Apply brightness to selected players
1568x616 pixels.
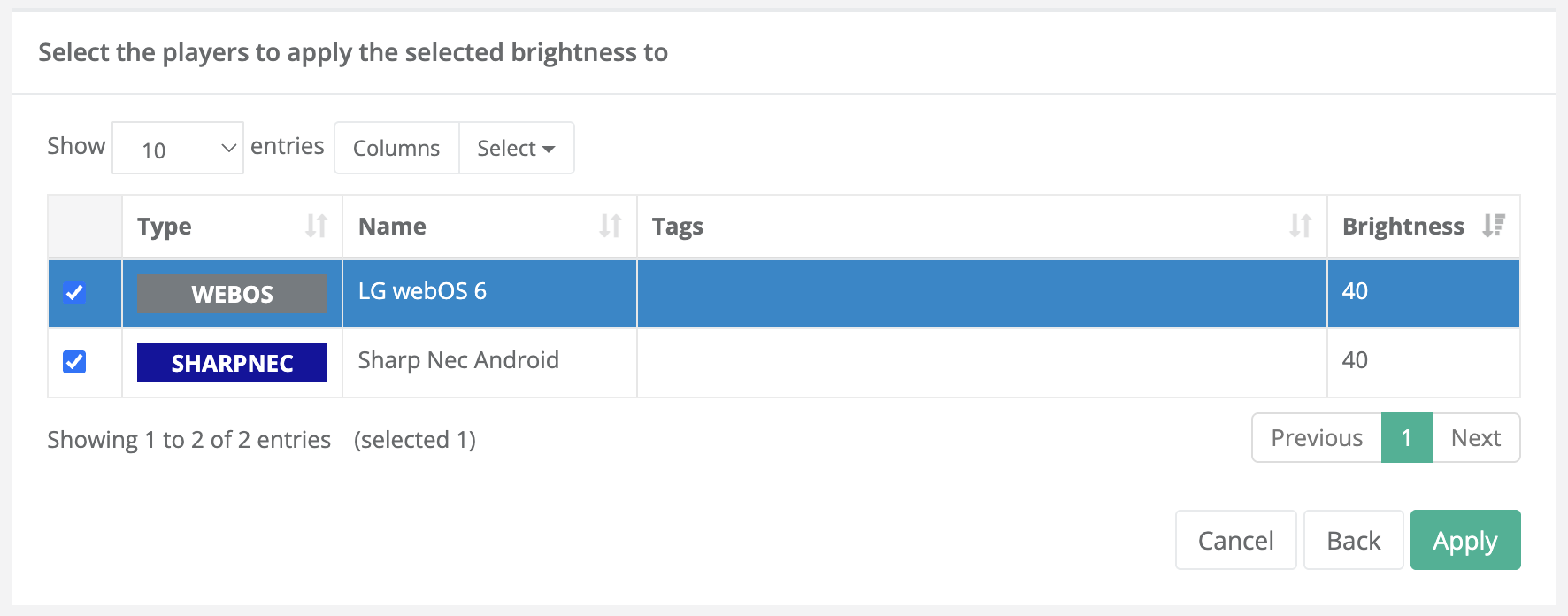click(1464, 540)
